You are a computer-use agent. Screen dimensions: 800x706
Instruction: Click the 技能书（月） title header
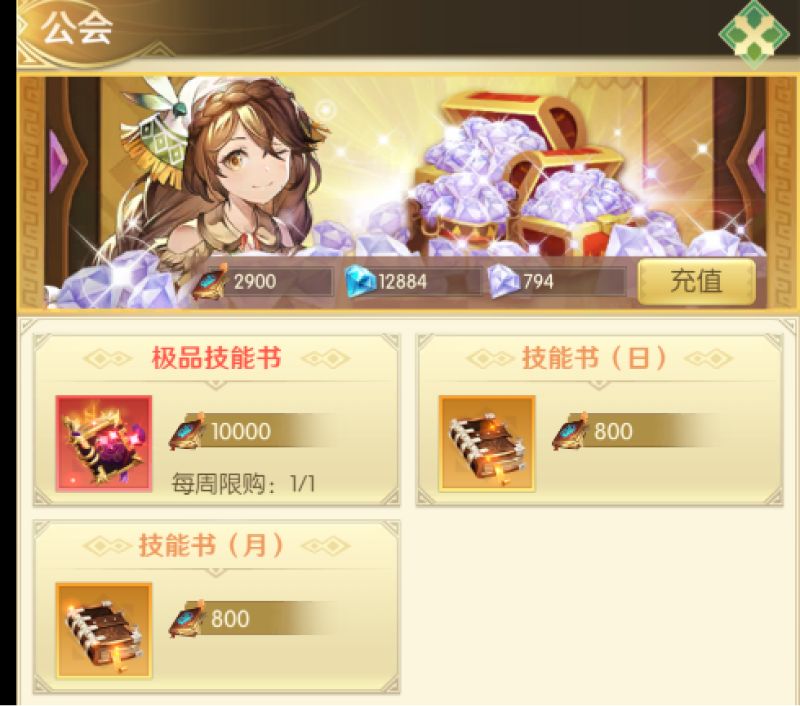(211, 545)
